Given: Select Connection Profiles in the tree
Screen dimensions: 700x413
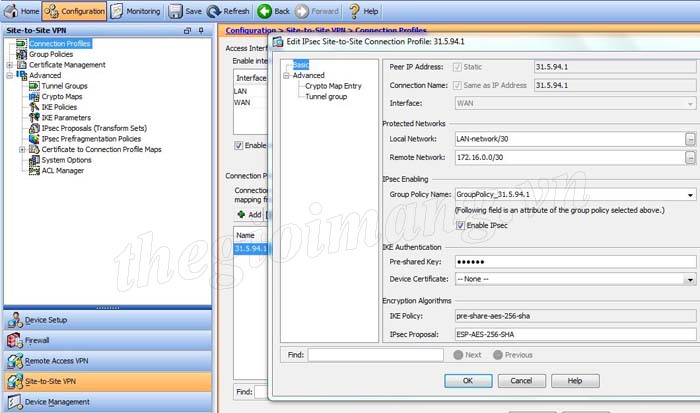Looking at the screenshot, I should point(60,43).
